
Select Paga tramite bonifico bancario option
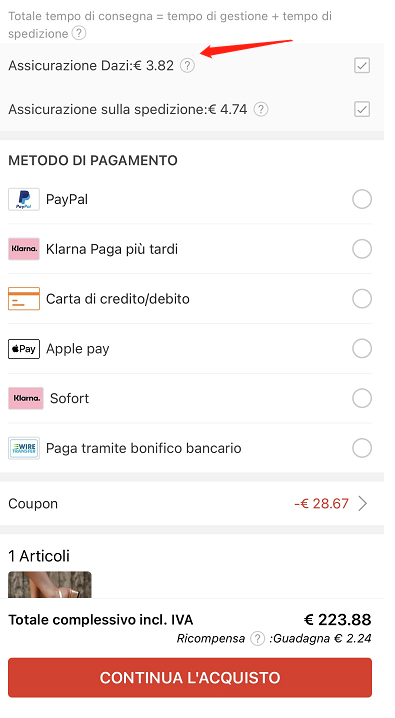pyautogui.click(x=362, y=448)
